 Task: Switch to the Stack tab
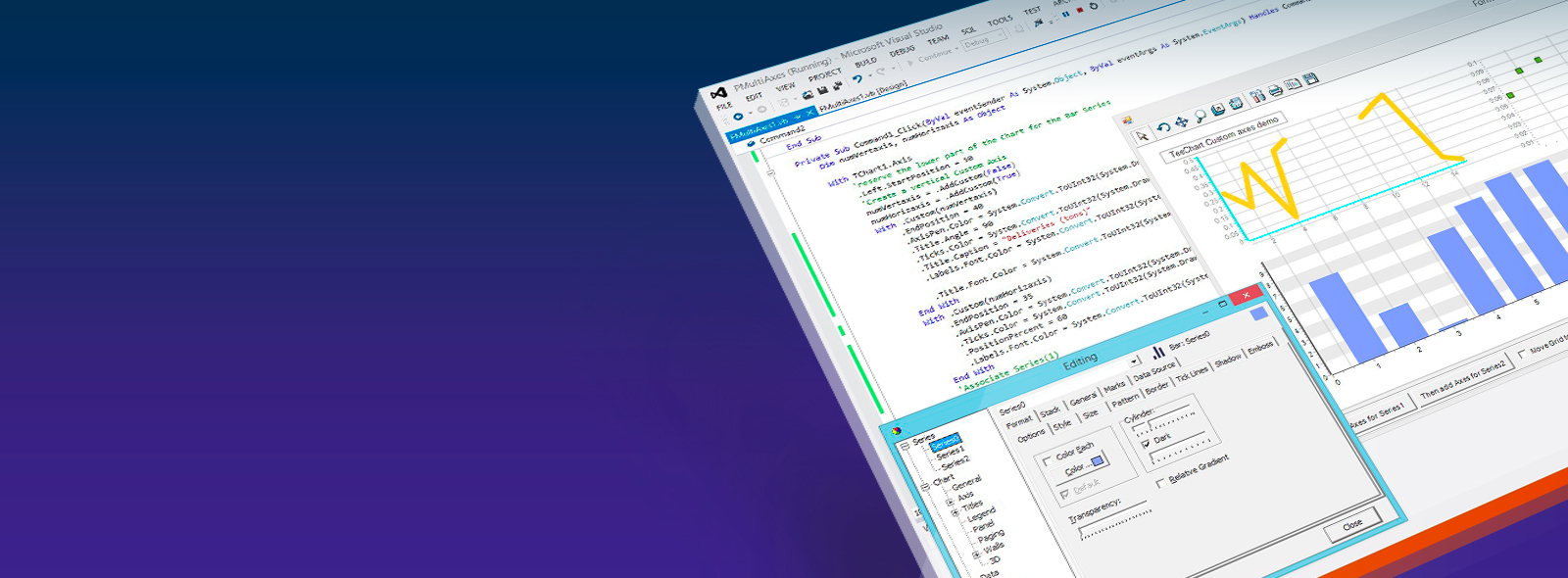(1050, 411)
